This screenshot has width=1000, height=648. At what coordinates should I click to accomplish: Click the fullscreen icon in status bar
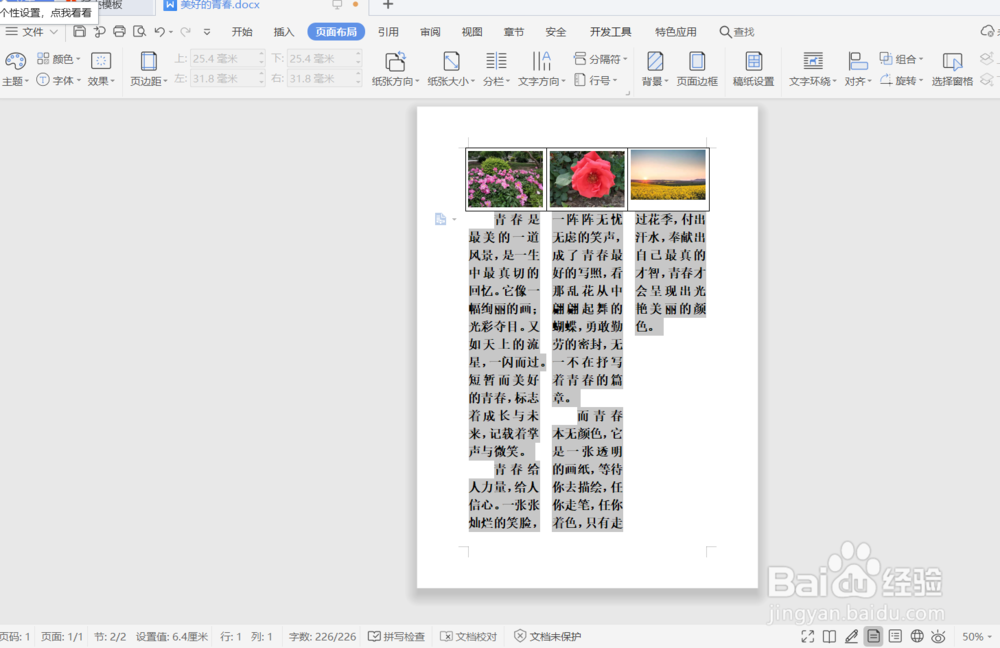[807, 636]
